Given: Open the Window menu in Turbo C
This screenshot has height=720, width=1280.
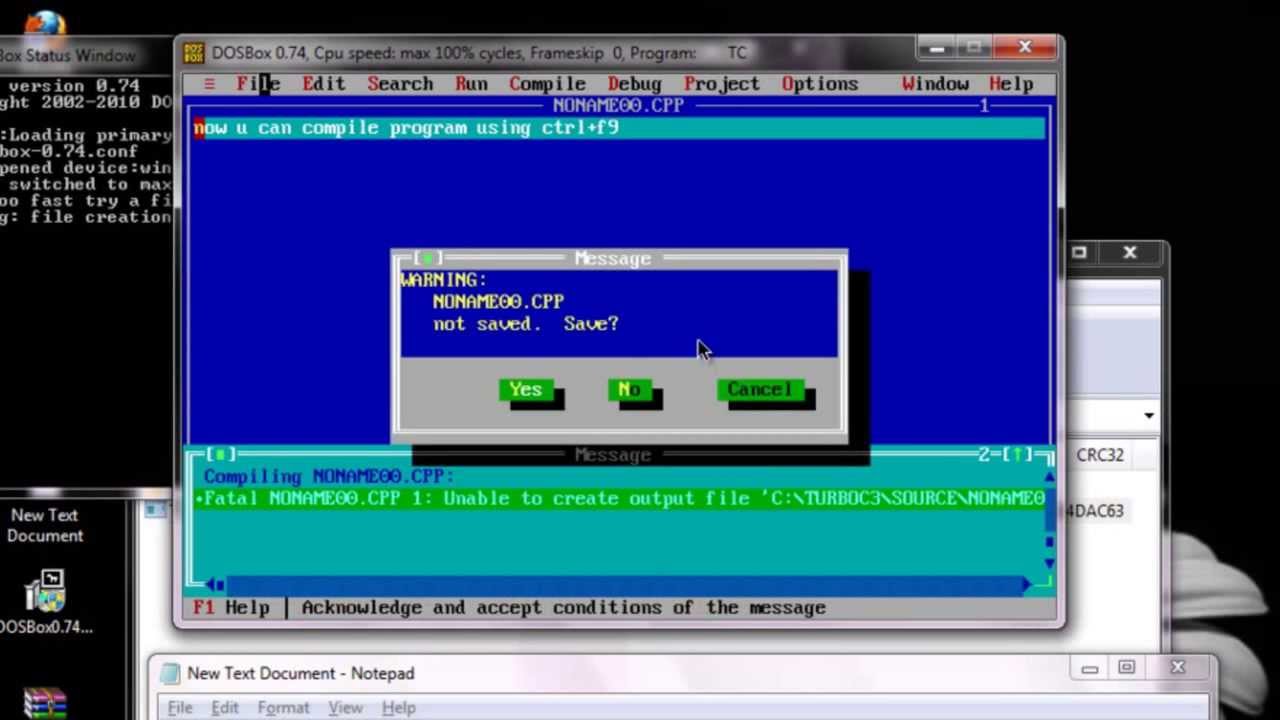Looking at the screenshot, I should 935,84.
